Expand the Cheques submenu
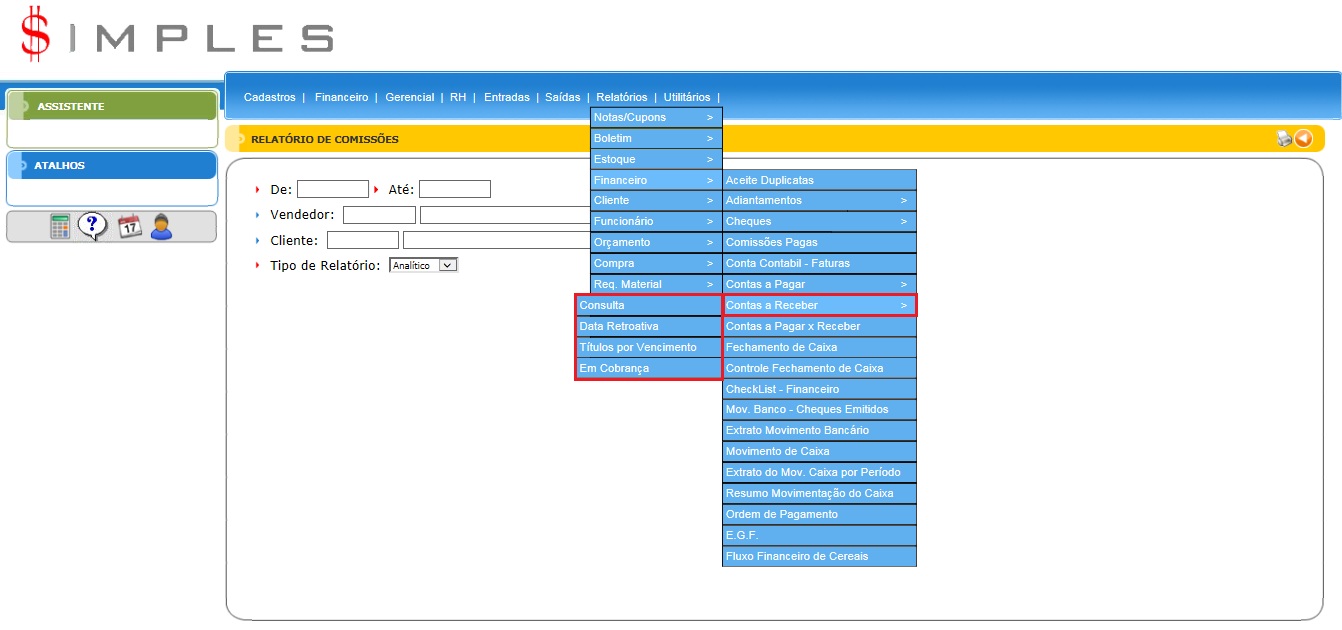This screenshot has width=1342, height=630. click(x=818, y=222)
